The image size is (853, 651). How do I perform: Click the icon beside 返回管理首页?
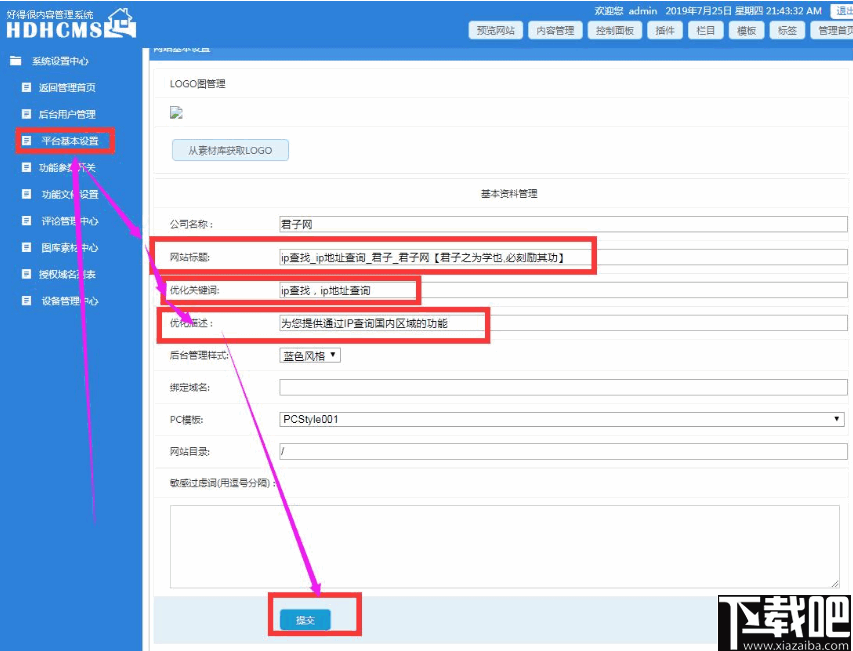coord(26,87)
